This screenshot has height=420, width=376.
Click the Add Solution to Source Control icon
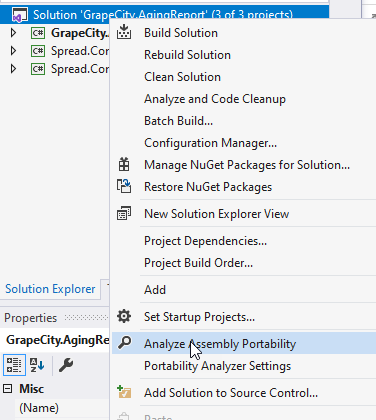tap(124, 392)
